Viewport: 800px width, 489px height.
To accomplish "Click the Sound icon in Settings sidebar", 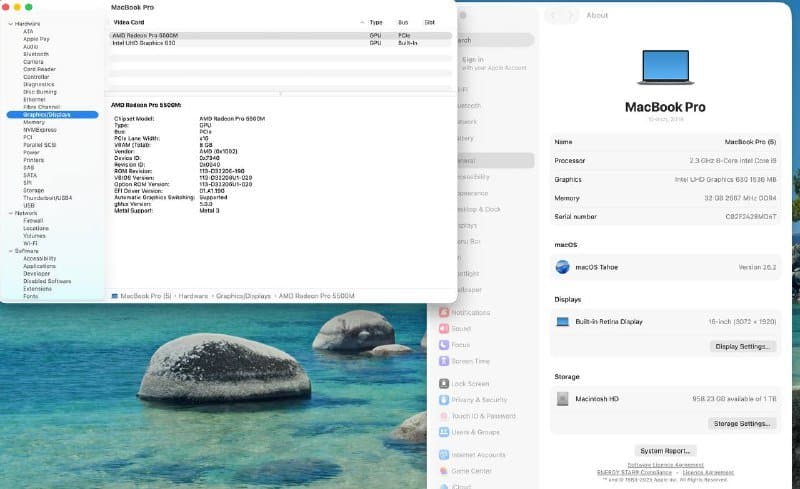I will (444, 328).
